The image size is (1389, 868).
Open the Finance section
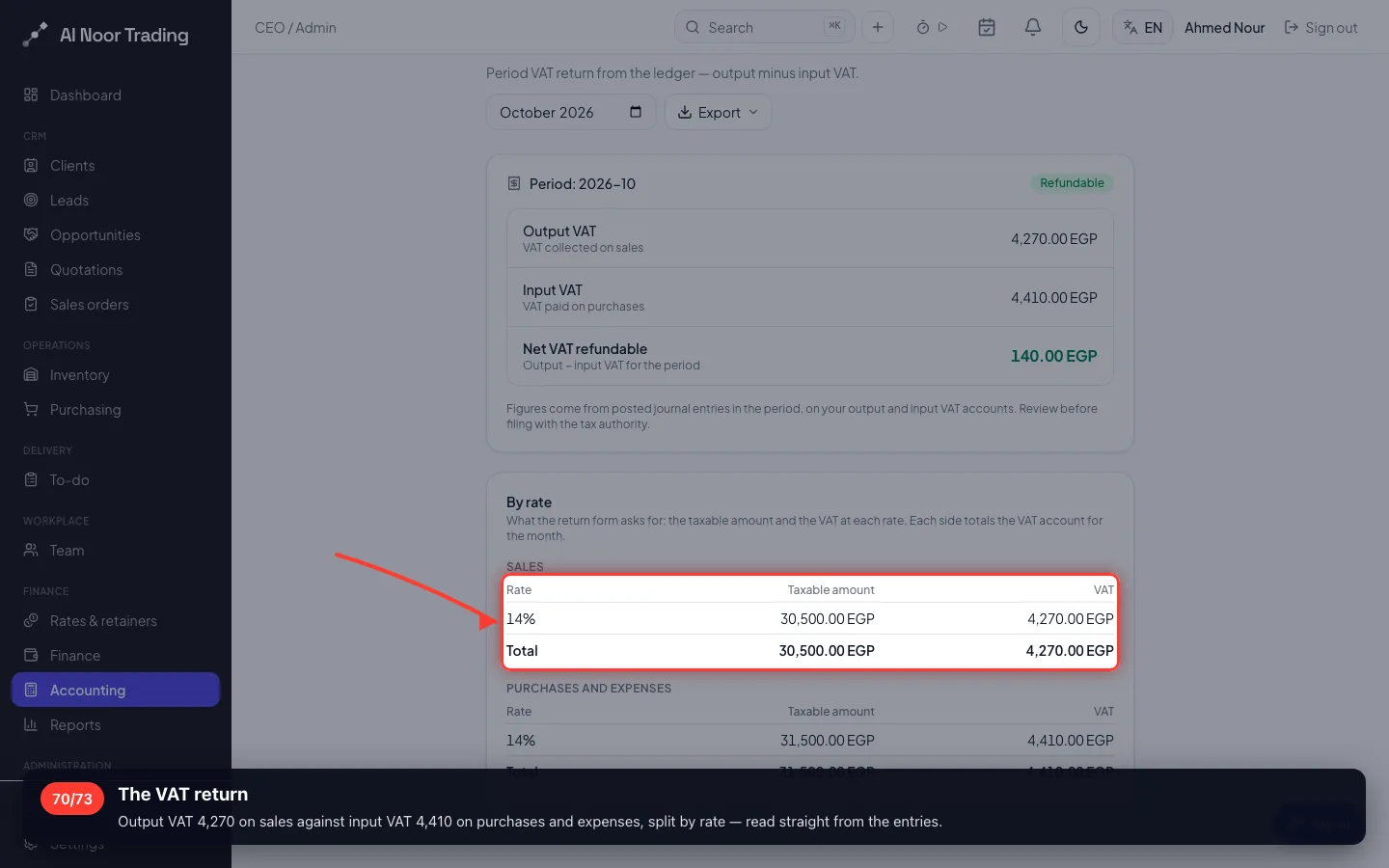(x=116, y=656)
